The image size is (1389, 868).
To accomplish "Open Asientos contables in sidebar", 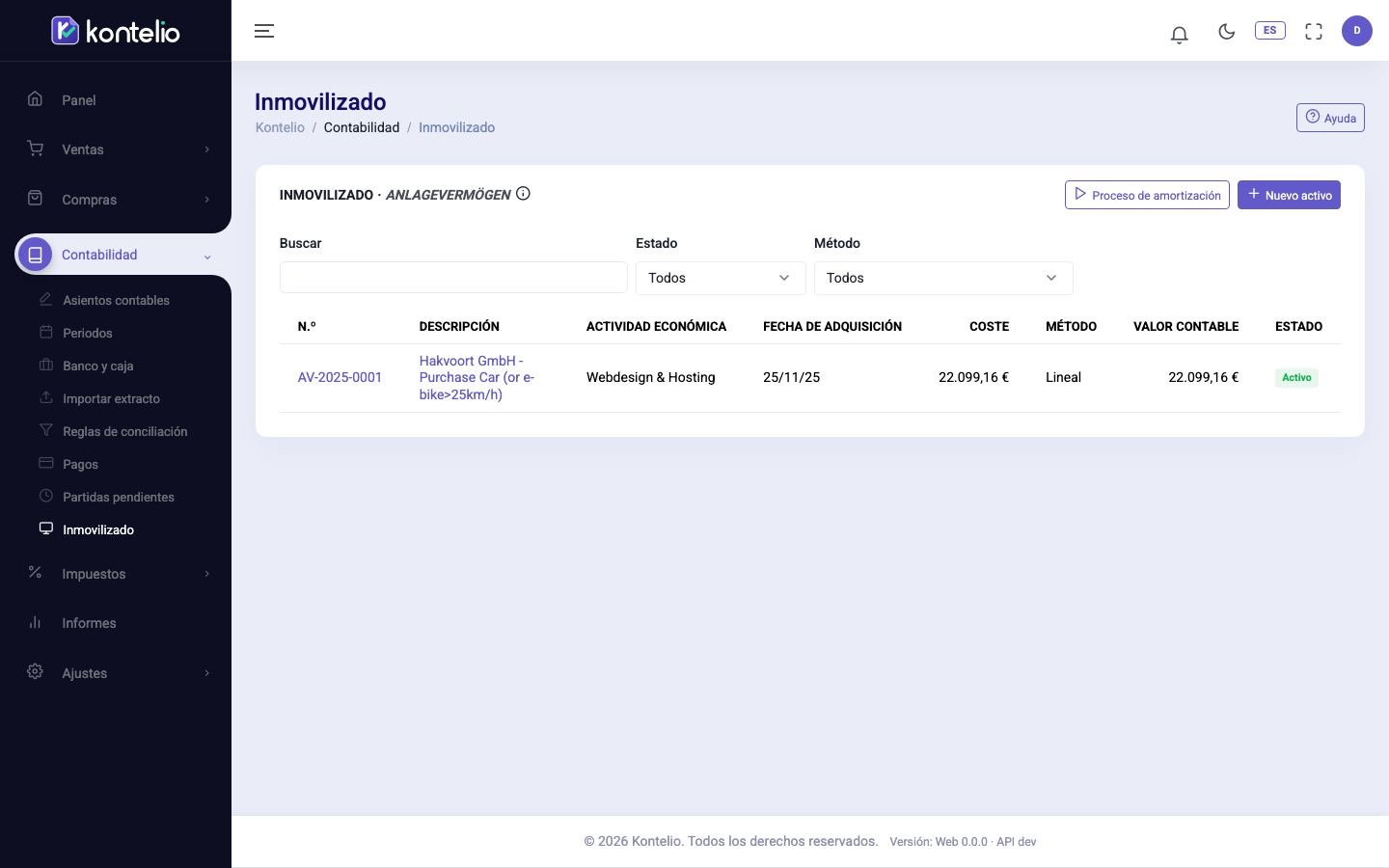I will 116,300.
